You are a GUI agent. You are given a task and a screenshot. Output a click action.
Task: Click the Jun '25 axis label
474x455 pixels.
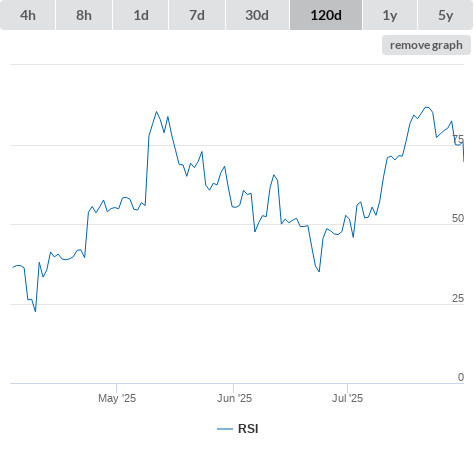[x=234, y=398]
